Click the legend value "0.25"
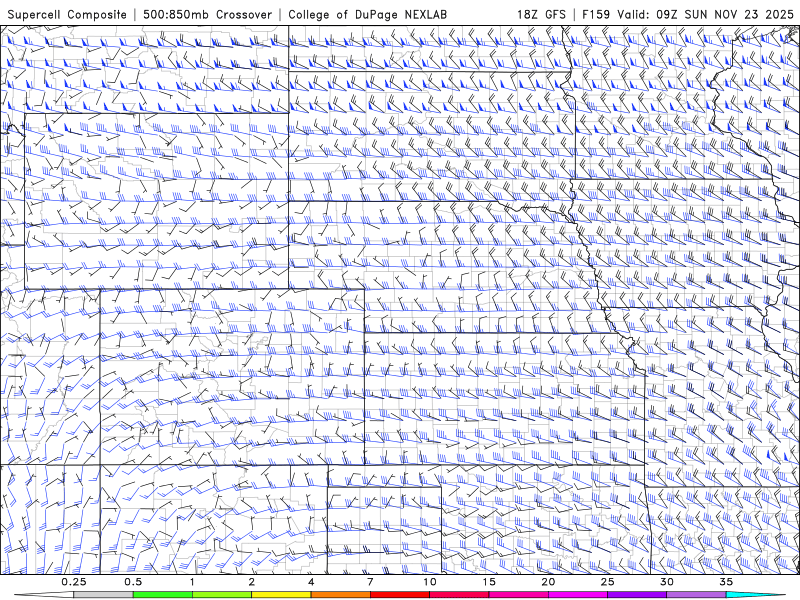 (73, 582)
